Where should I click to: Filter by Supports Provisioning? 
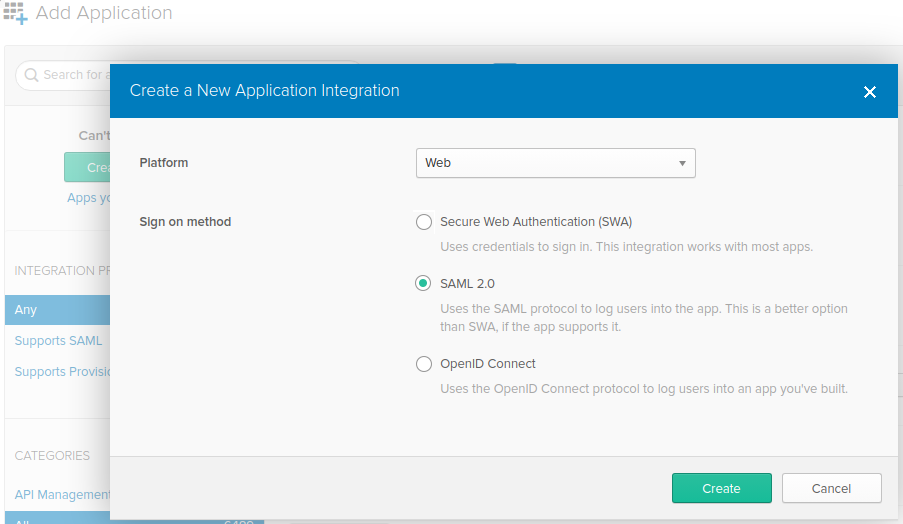point(62,371)
